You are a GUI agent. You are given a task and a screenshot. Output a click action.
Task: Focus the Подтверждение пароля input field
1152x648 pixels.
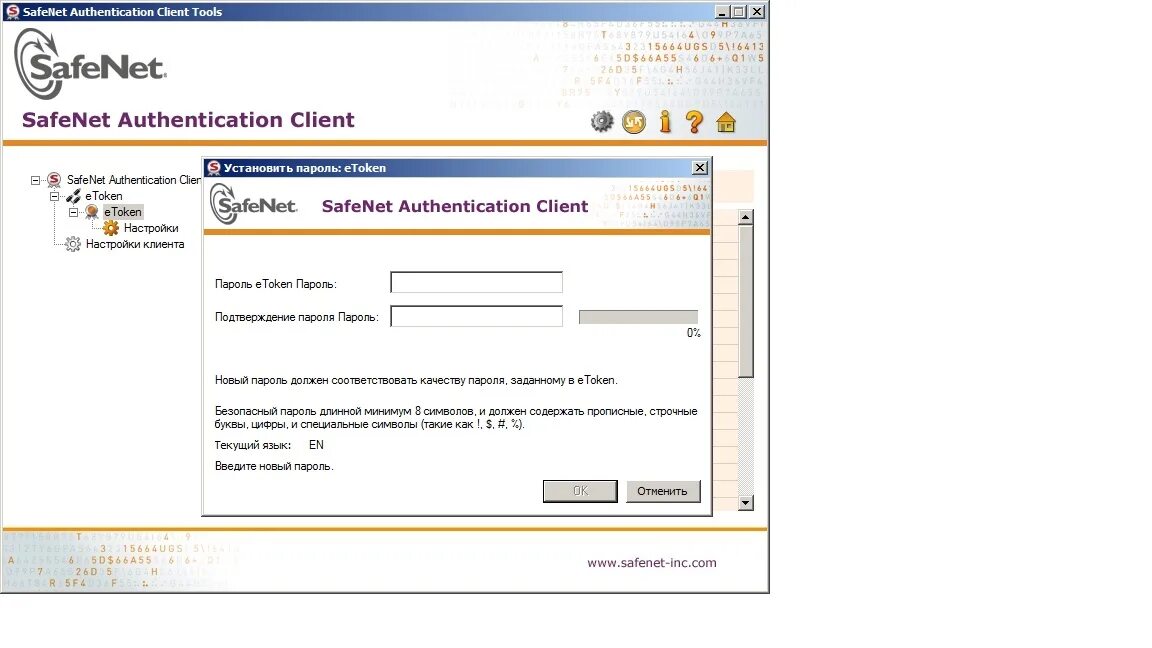coord(476,316)
